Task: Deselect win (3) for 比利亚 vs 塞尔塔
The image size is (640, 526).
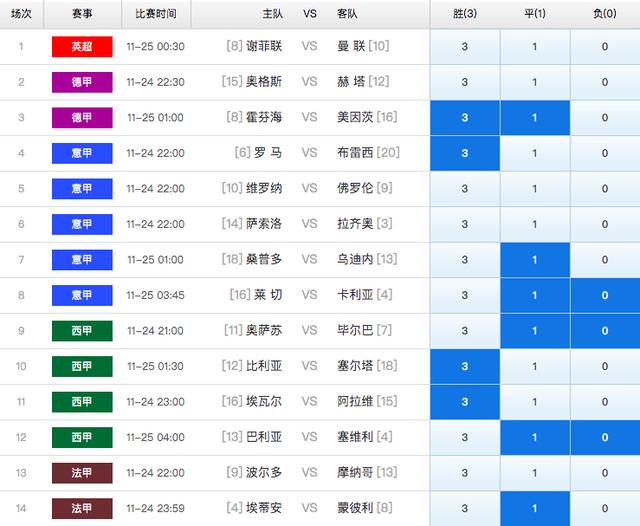Action: pos(465,366)
